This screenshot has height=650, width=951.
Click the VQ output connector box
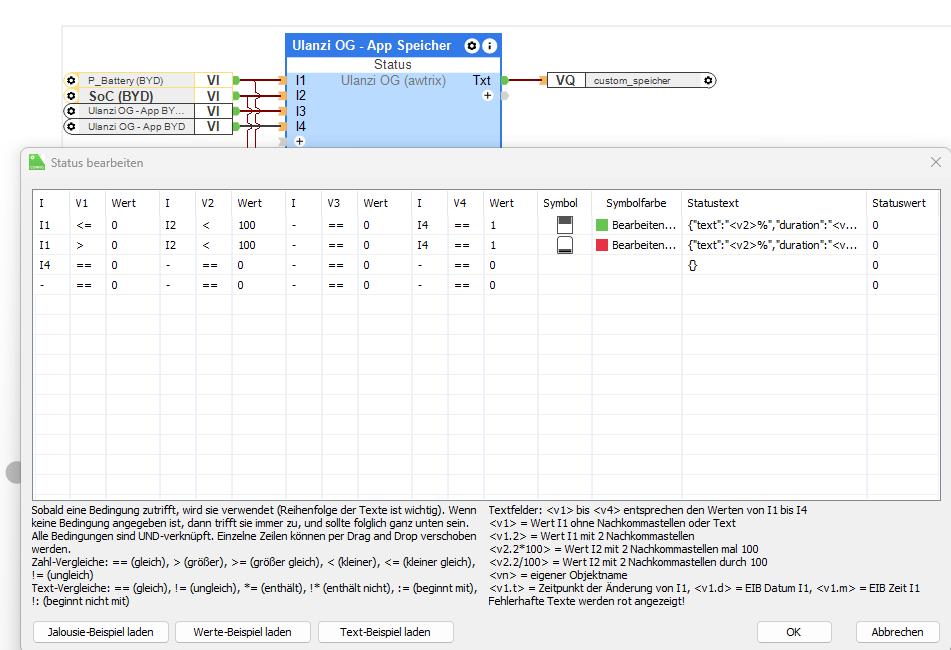coord(566,80)
